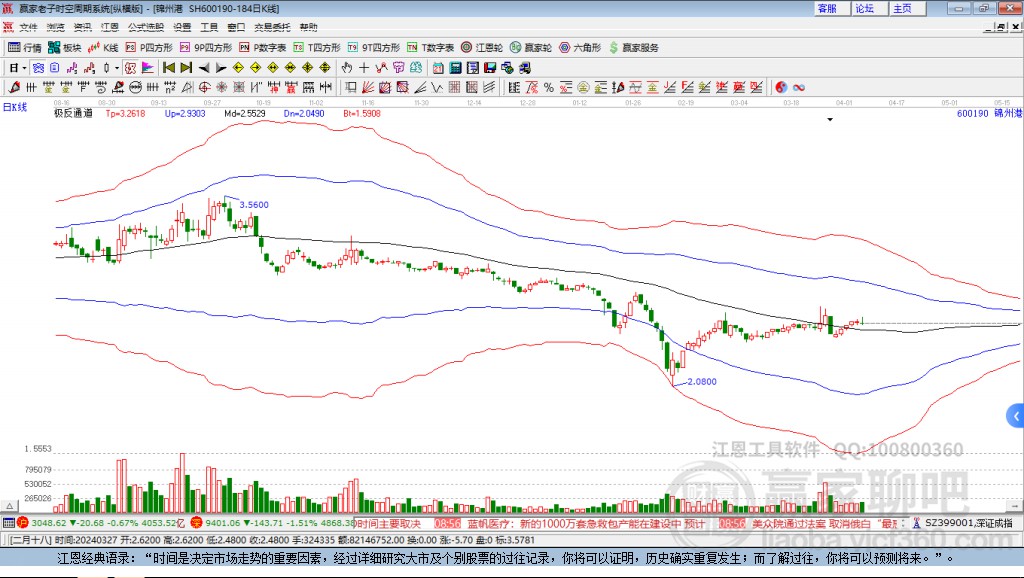Open the 公式选股 menu

(146, 27)
